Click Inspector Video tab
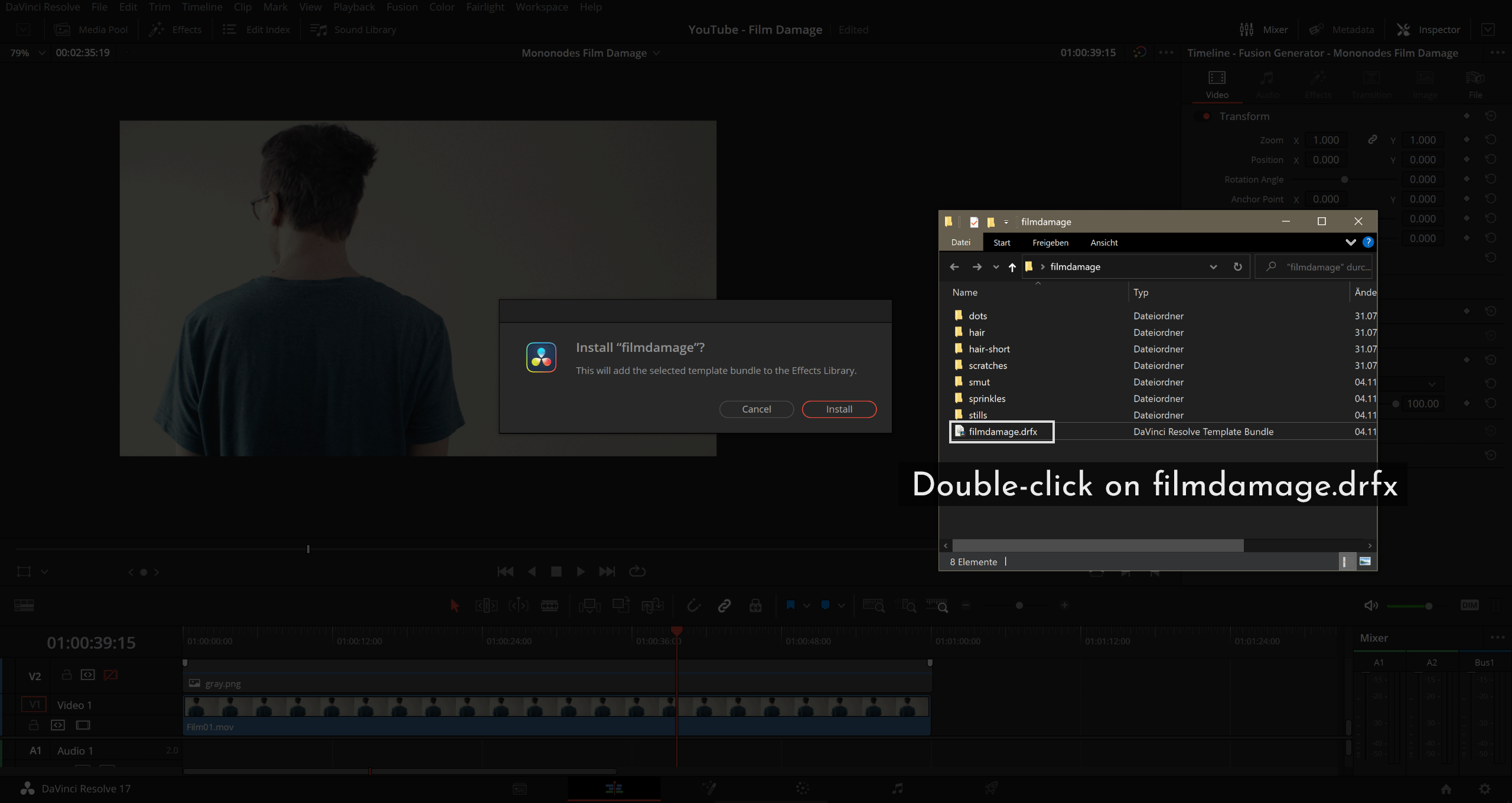 click(x=1217, y=84)
